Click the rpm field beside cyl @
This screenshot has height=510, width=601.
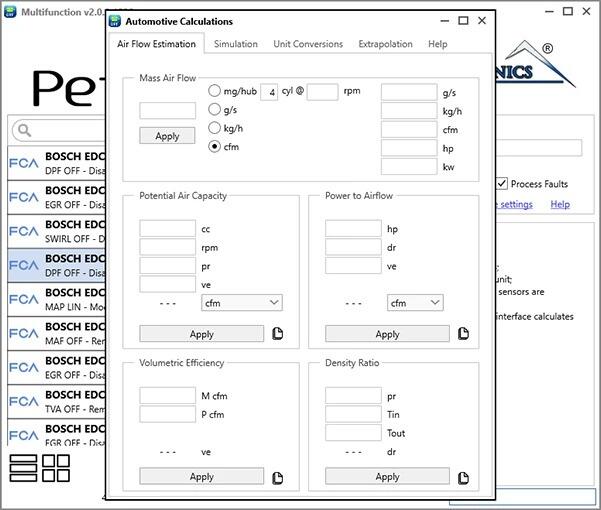tap(322, 92)
